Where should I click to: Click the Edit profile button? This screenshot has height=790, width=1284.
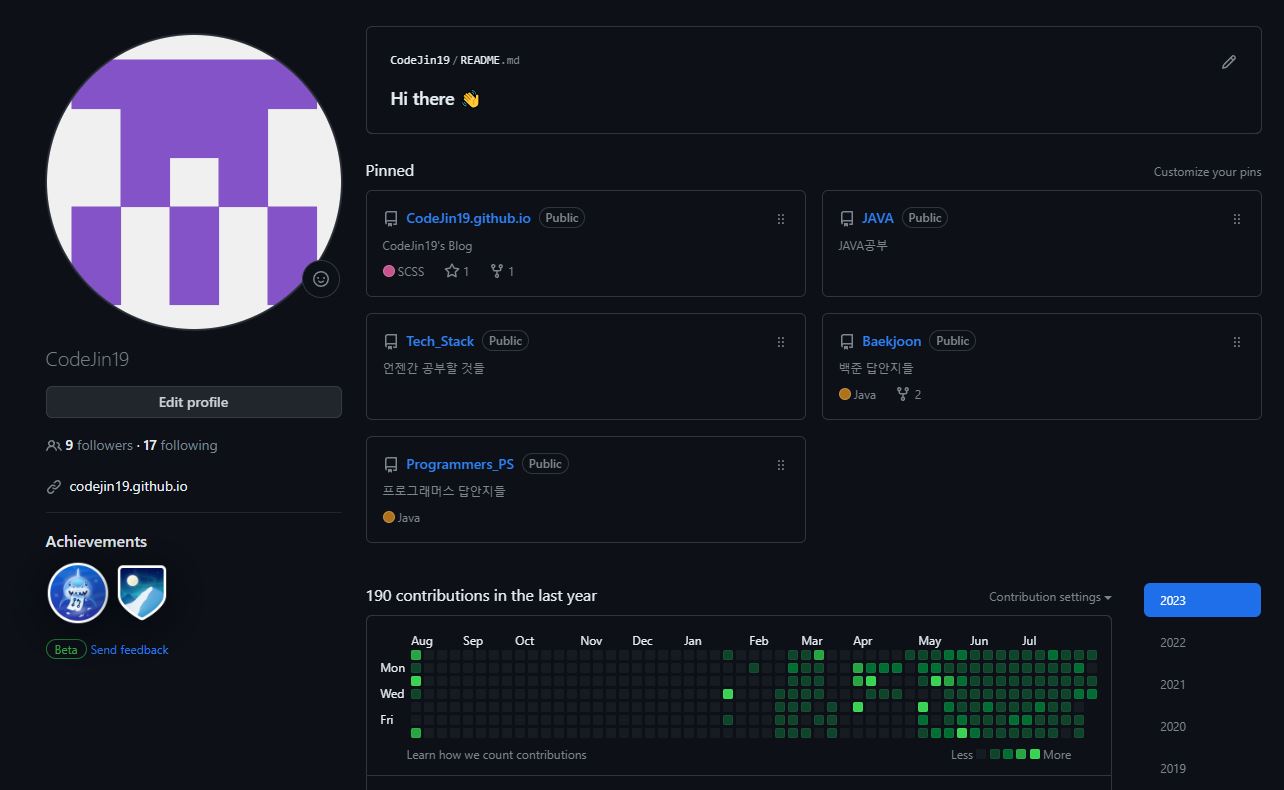click(193, 401)
